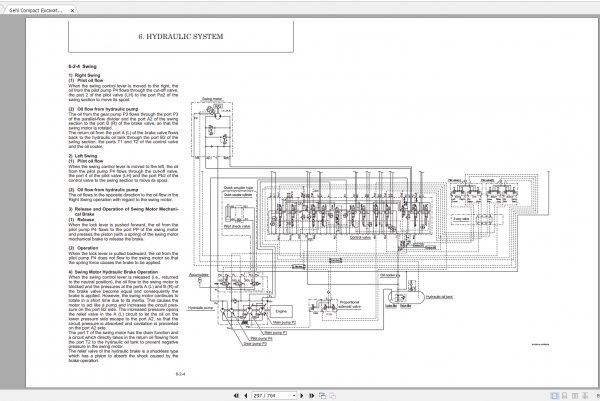The width and height of the screenshot is (600, 401).
Task: Click the 'Main pump P2' diagram label
Action: (284, 323)
